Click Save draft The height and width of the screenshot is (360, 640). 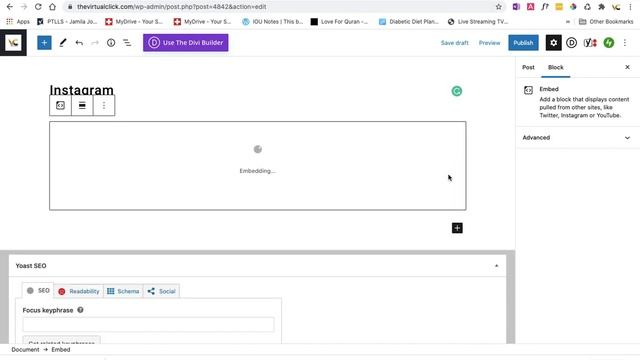point(454,43)
